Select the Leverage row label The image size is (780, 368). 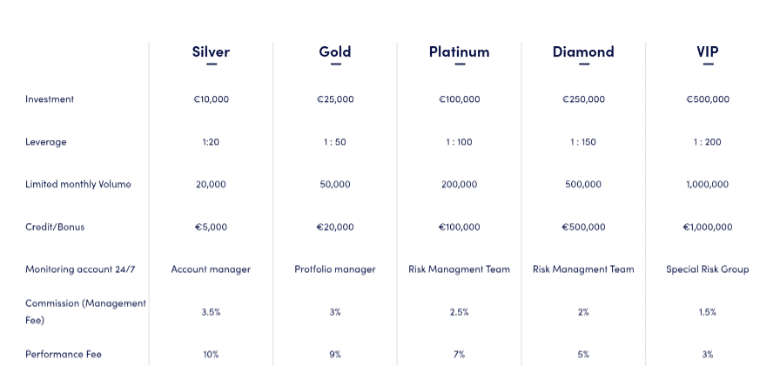tap(46, 142)
